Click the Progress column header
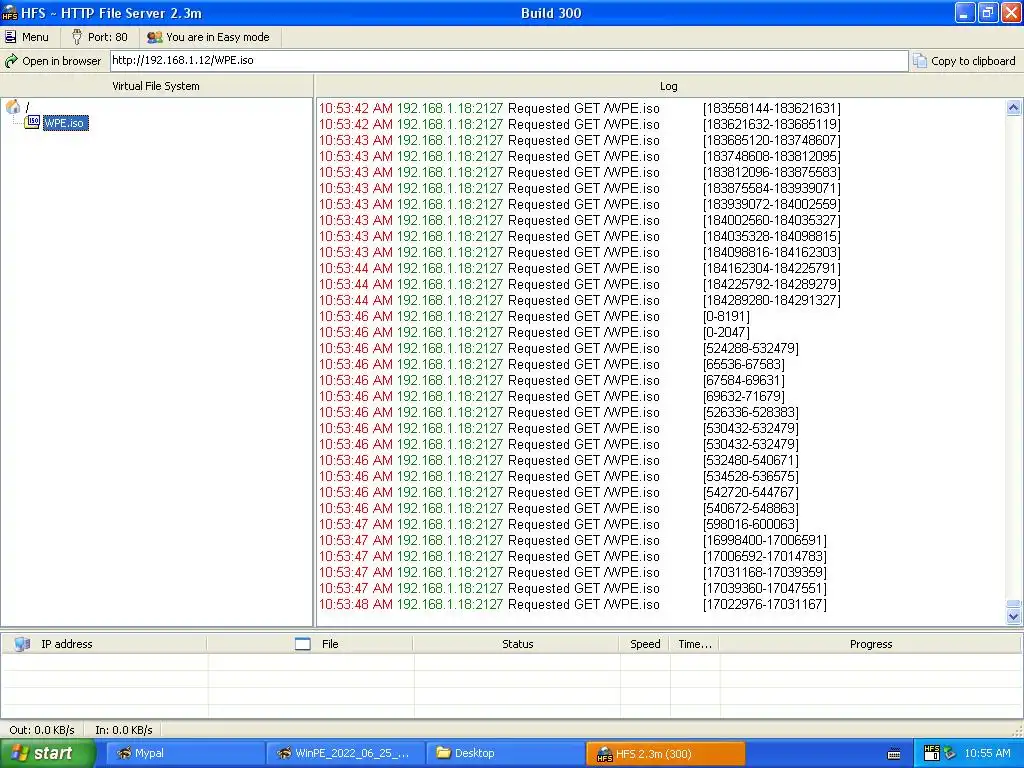 [871, 644]
